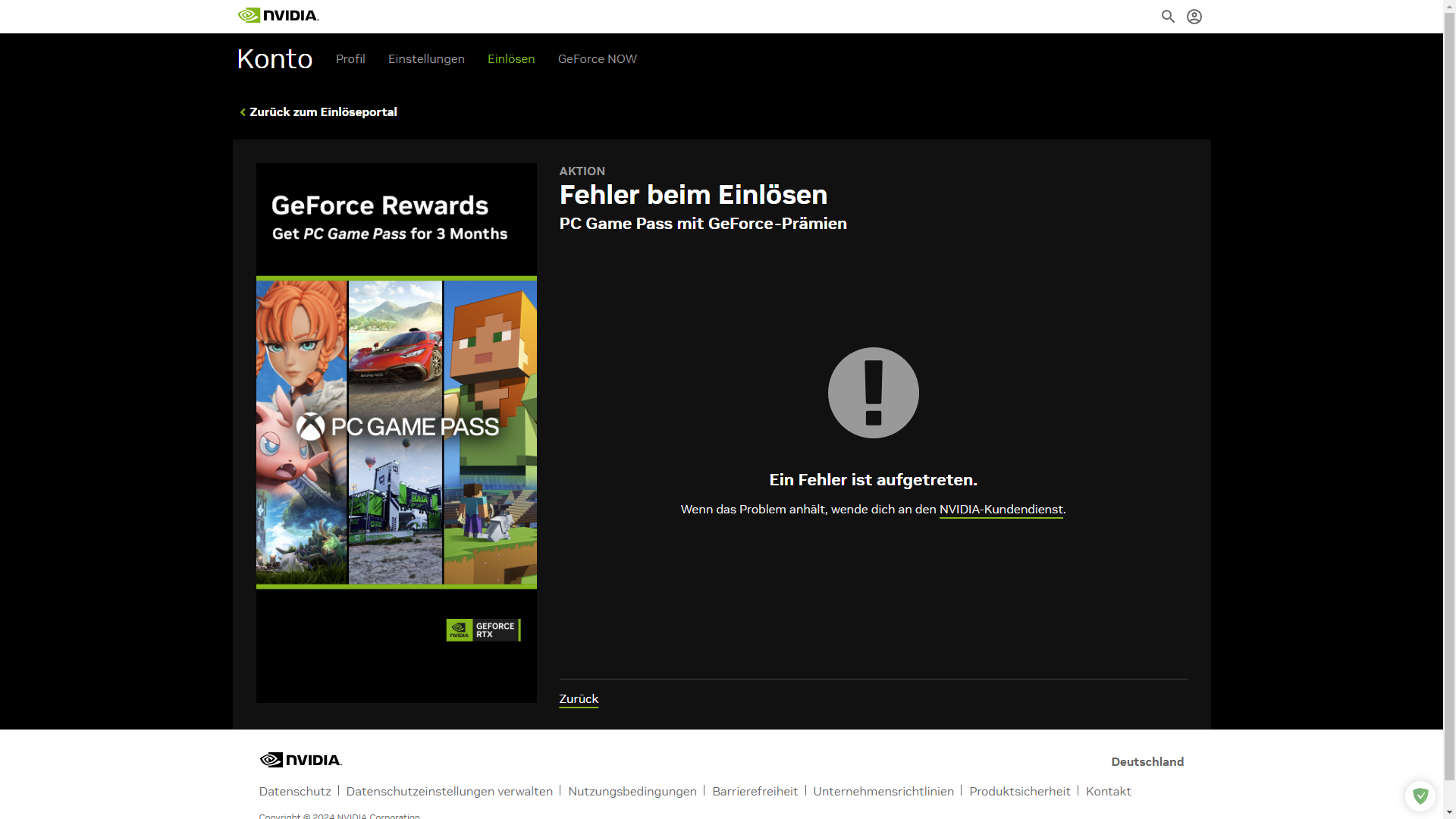The width and height of the screenshot is (1456, 819).
Task: Click the Zurück link below the error message
Action: tap(578, 698)
